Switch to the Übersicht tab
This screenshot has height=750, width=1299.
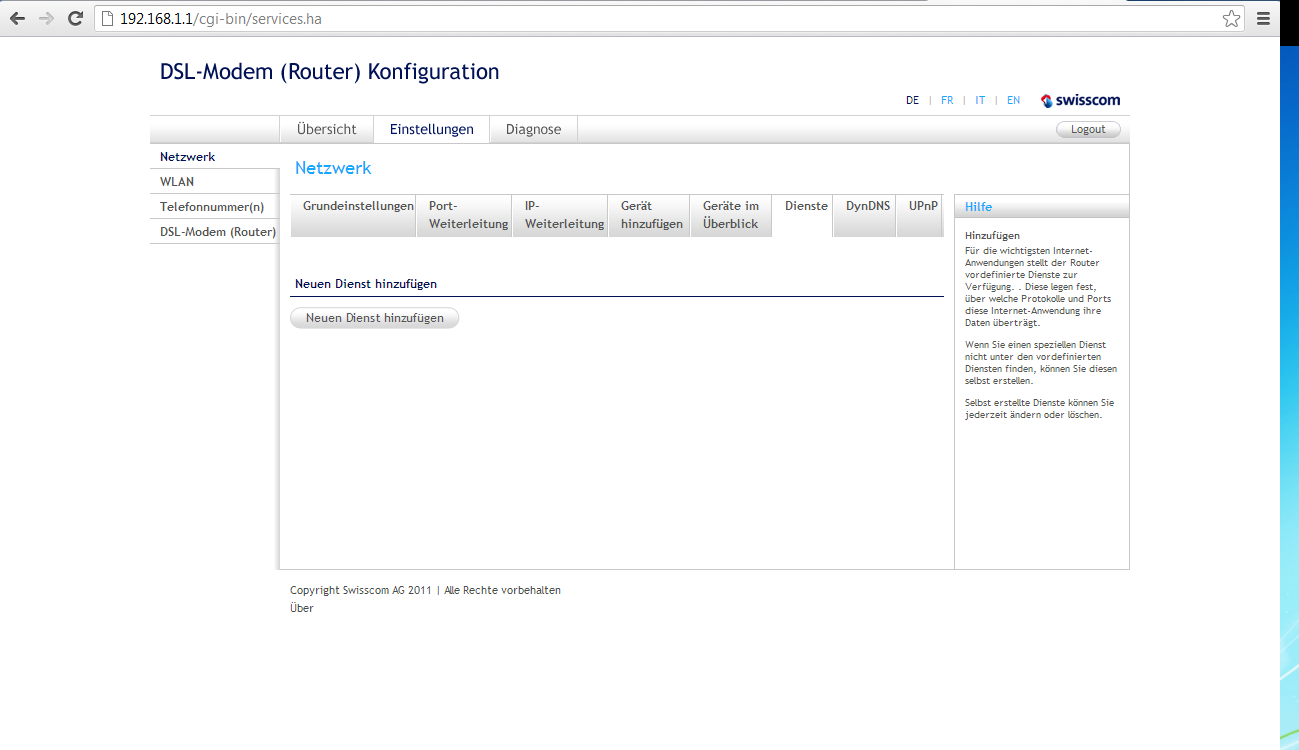coord(326,129)
